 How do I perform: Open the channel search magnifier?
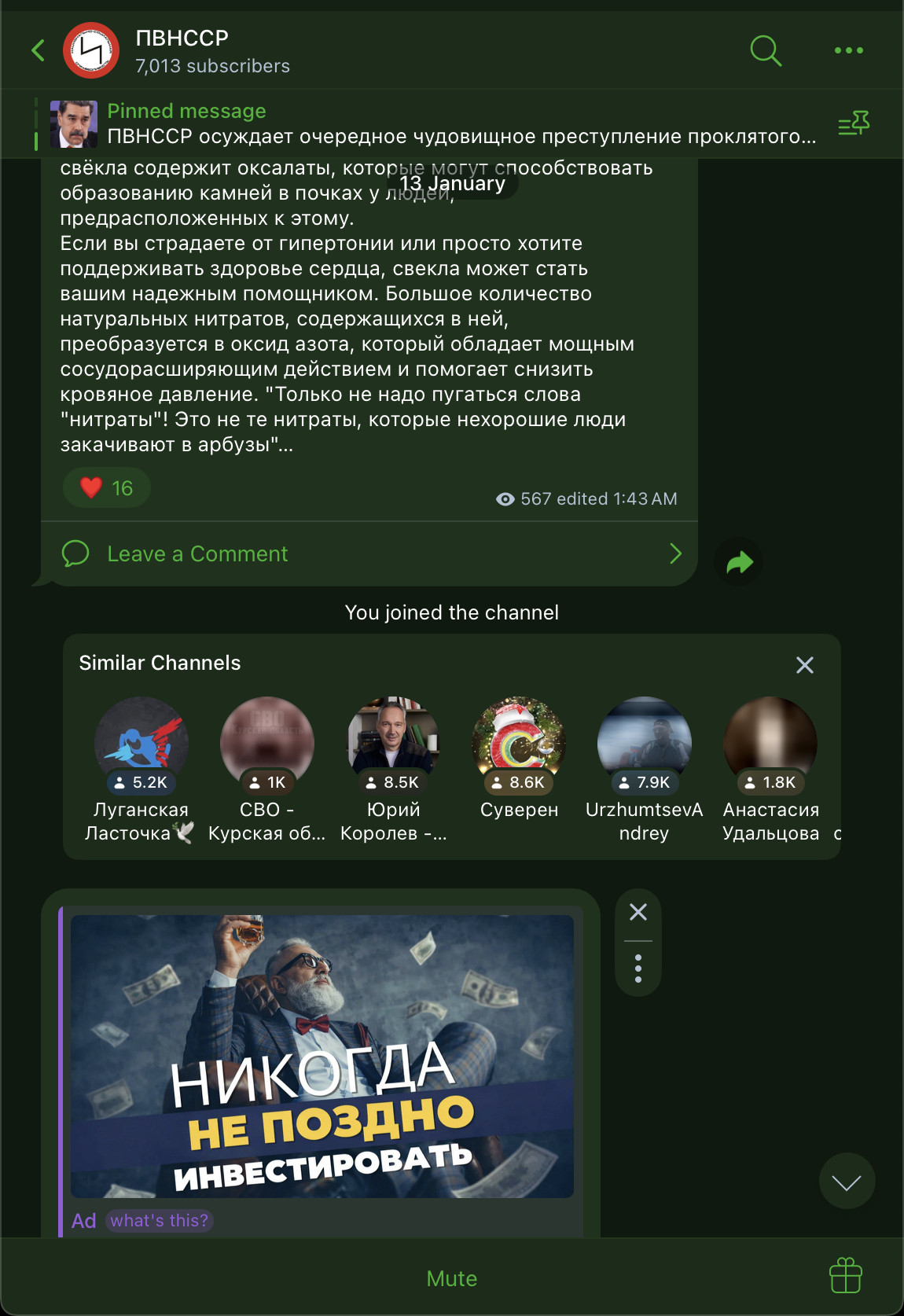click(x=766, y=50)
